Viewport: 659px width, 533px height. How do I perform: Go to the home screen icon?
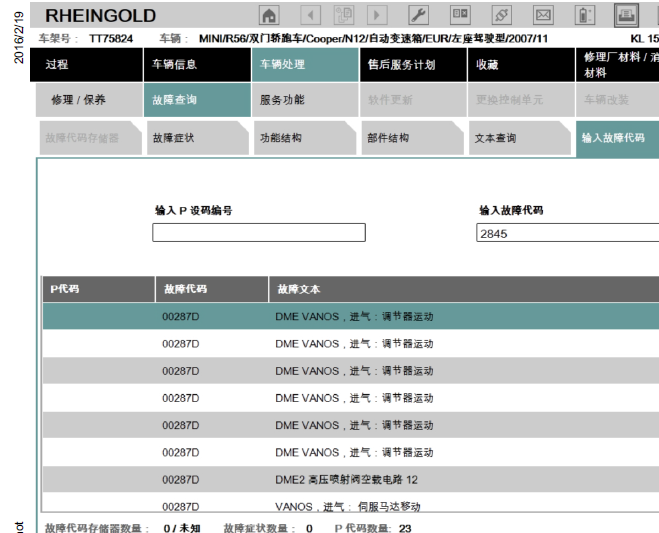point(269,16)
